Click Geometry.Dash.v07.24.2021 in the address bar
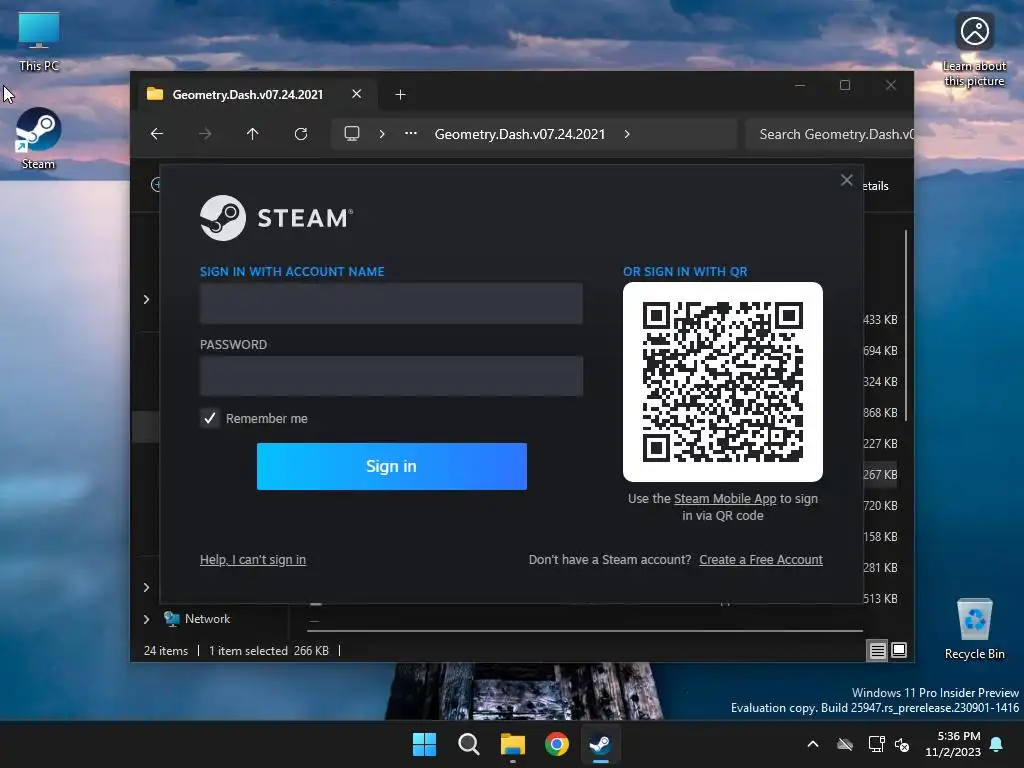 click(520, 134)
